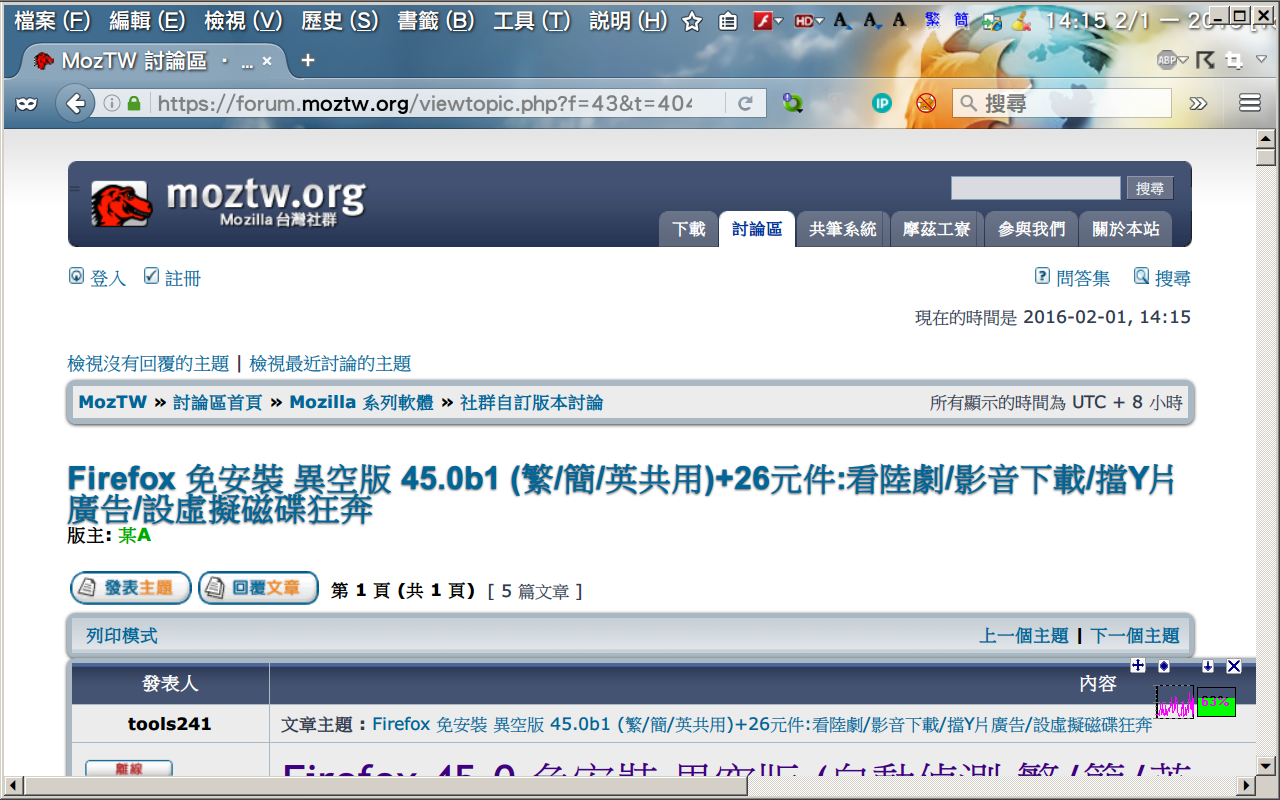Viewport: 1280px width, 800px height.
Task: Click the diamond icon on the floating widget
Action: pyautogui.click(x=1164, y=666)
